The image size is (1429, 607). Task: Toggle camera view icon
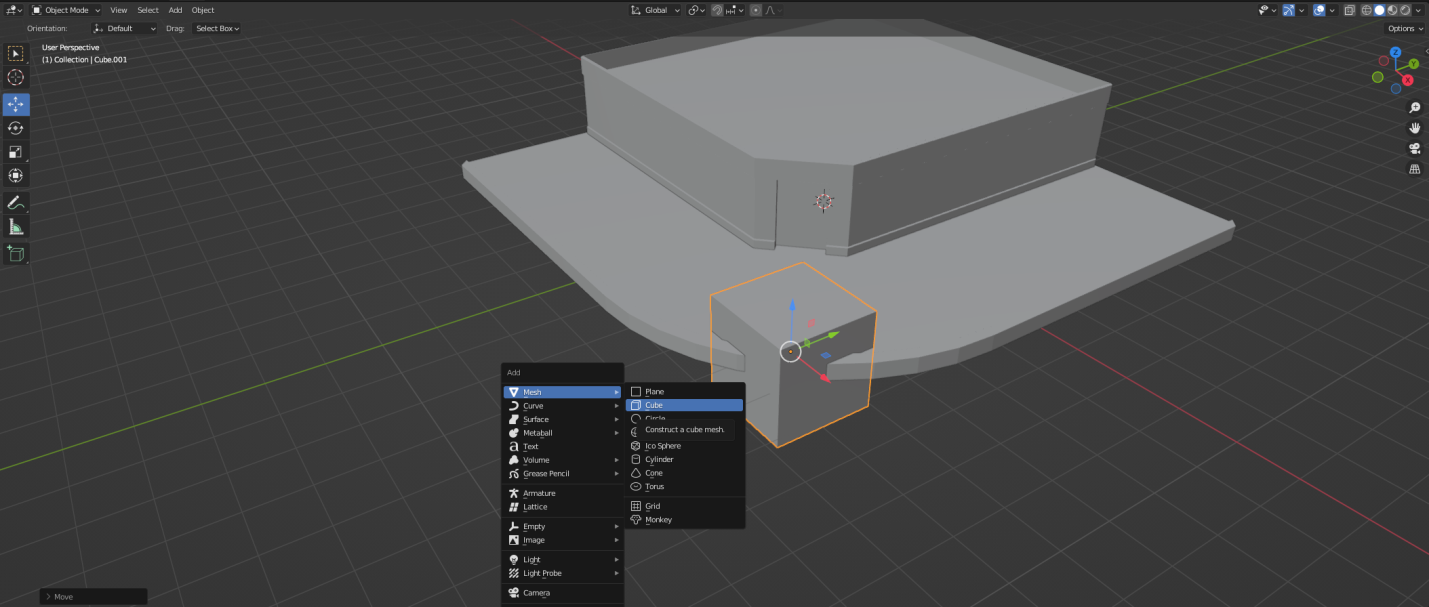pyautogui.click(x=1415, y=149)
